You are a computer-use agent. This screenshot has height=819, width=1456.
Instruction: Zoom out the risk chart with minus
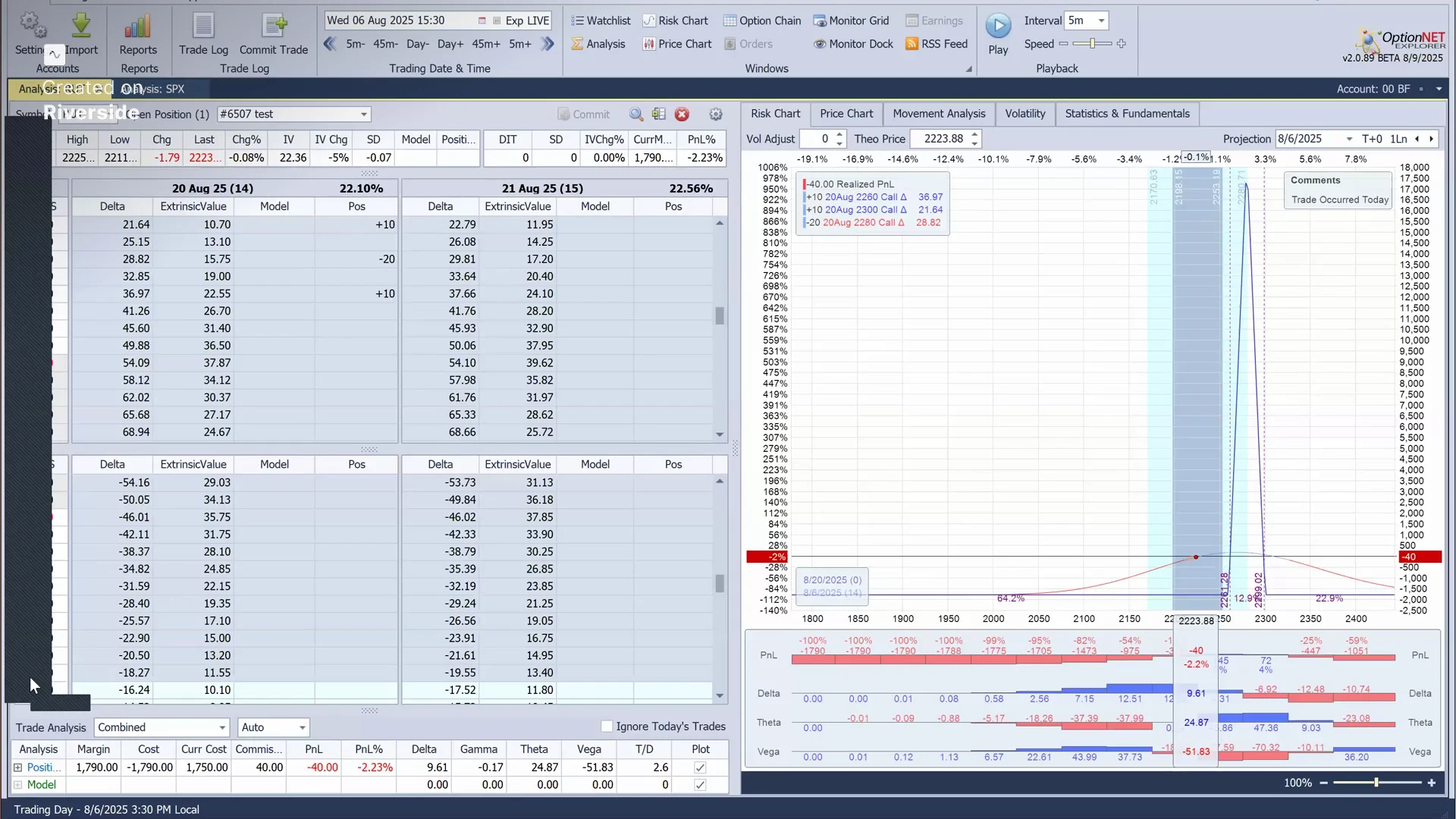[1323, 783]
